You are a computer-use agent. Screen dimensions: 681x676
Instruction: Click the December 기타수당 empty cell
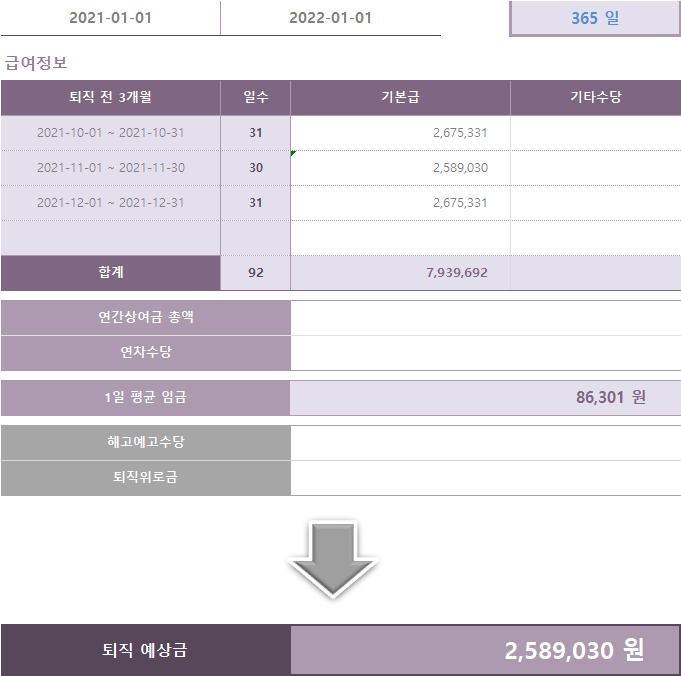(595, 203)
